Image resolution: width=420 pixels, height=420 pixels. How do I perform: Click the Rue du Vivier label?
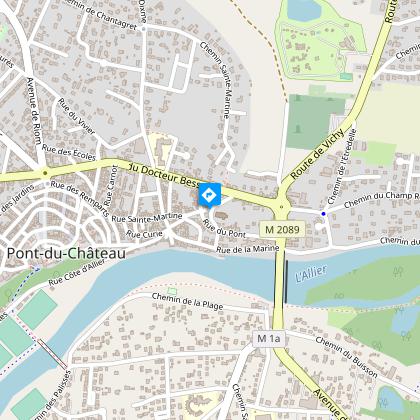click(77, 116)
